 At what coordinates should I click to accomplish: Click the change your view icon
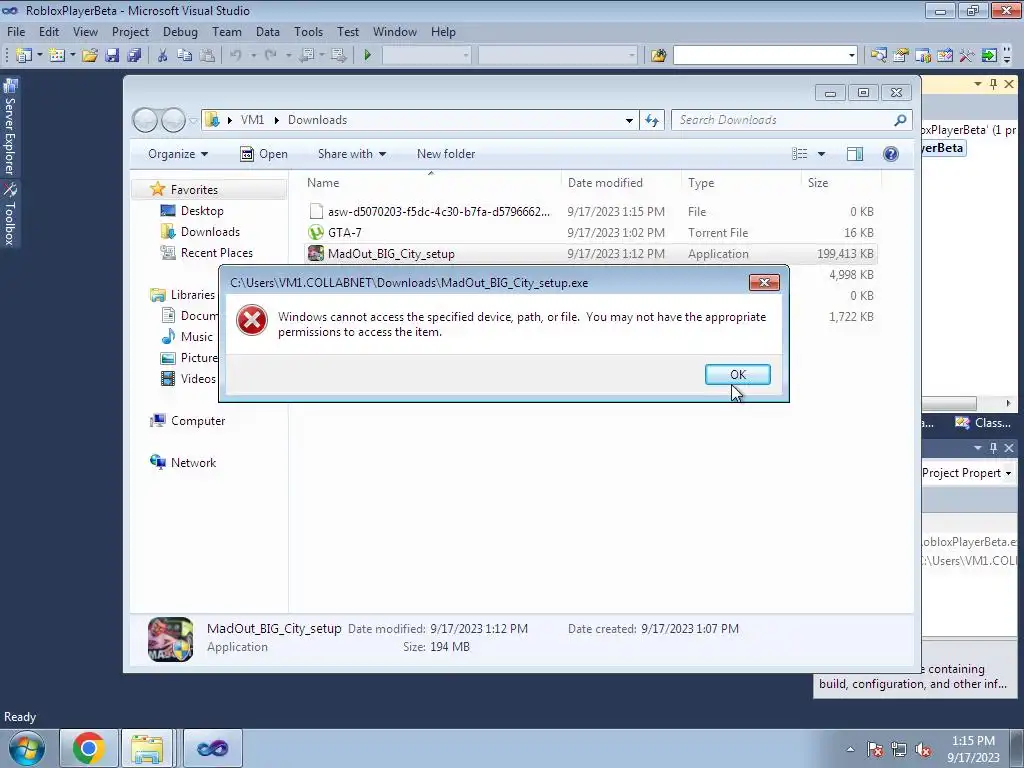[799, 154]
